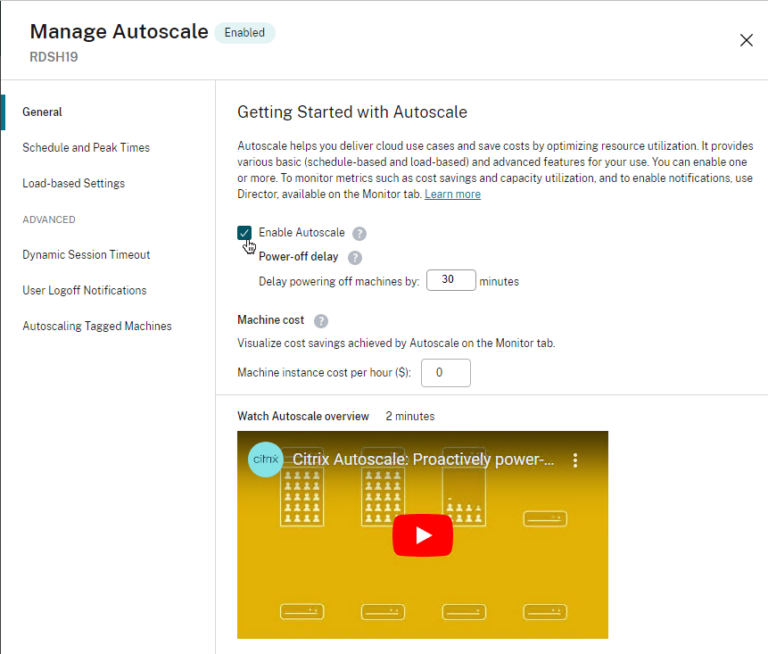Image resolution: width=768 pixels, height=654 pixels.
Task: Click the video title text
Action: click(423, 460)
